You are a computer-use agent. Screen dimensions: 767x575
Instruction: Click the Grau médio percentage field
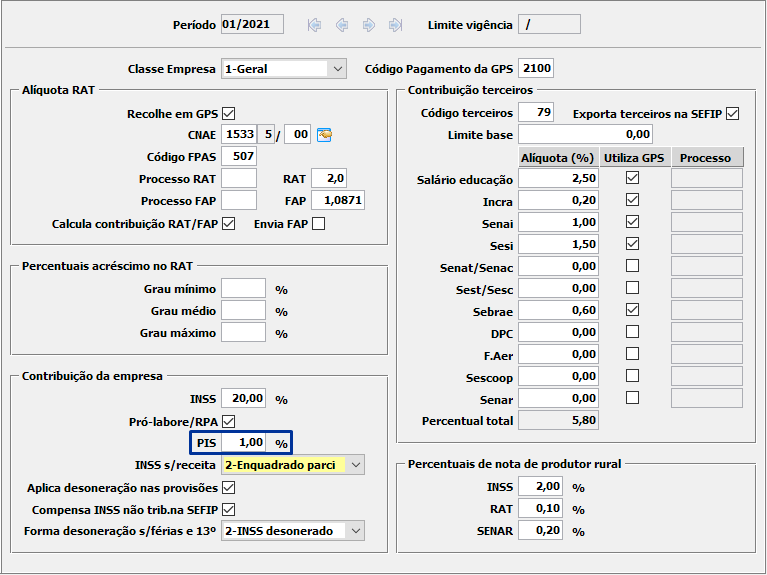tap(243, 311)
